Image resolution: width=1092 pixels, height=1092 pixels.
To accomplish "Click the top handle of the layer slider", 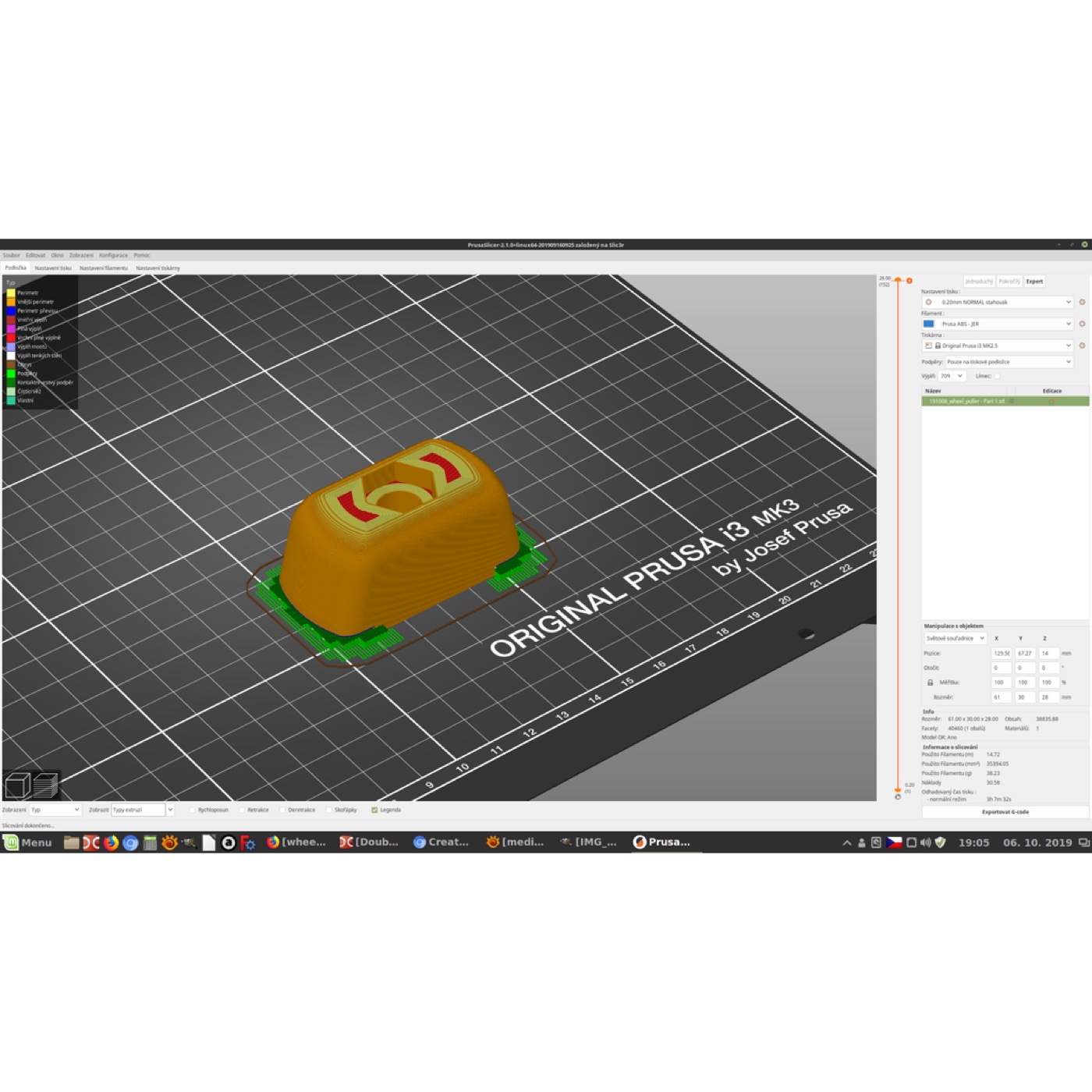I will pyautogui.click(x=898, y=280).
